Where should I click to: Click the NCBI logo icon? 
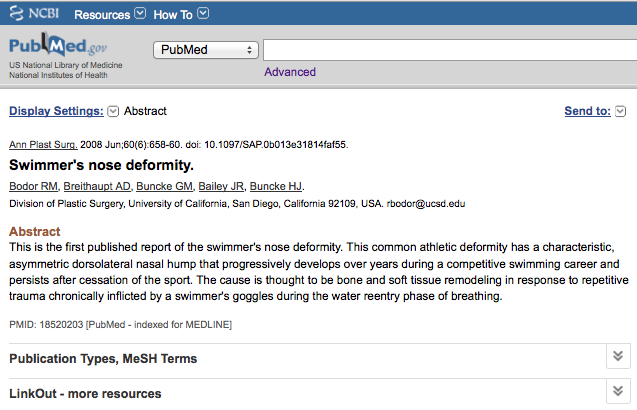[17, 13]
